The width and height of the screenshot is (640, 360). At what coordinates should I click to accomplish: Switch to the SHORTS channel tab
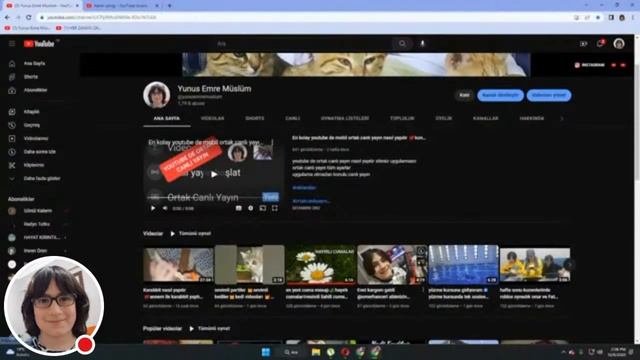coord(255,118)
